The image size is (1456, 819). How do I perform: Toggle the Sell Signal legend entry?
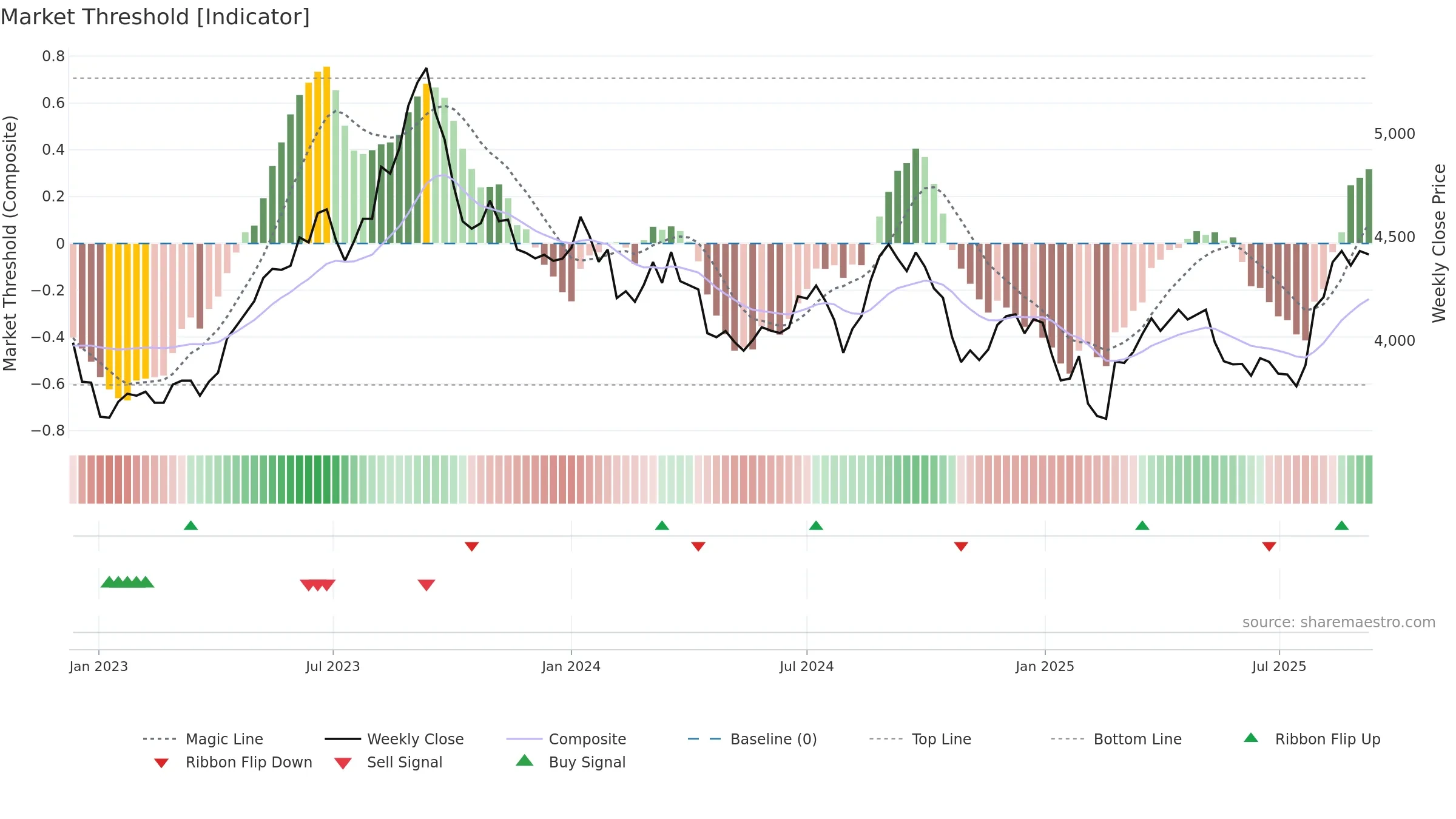(x=388, y=762)
